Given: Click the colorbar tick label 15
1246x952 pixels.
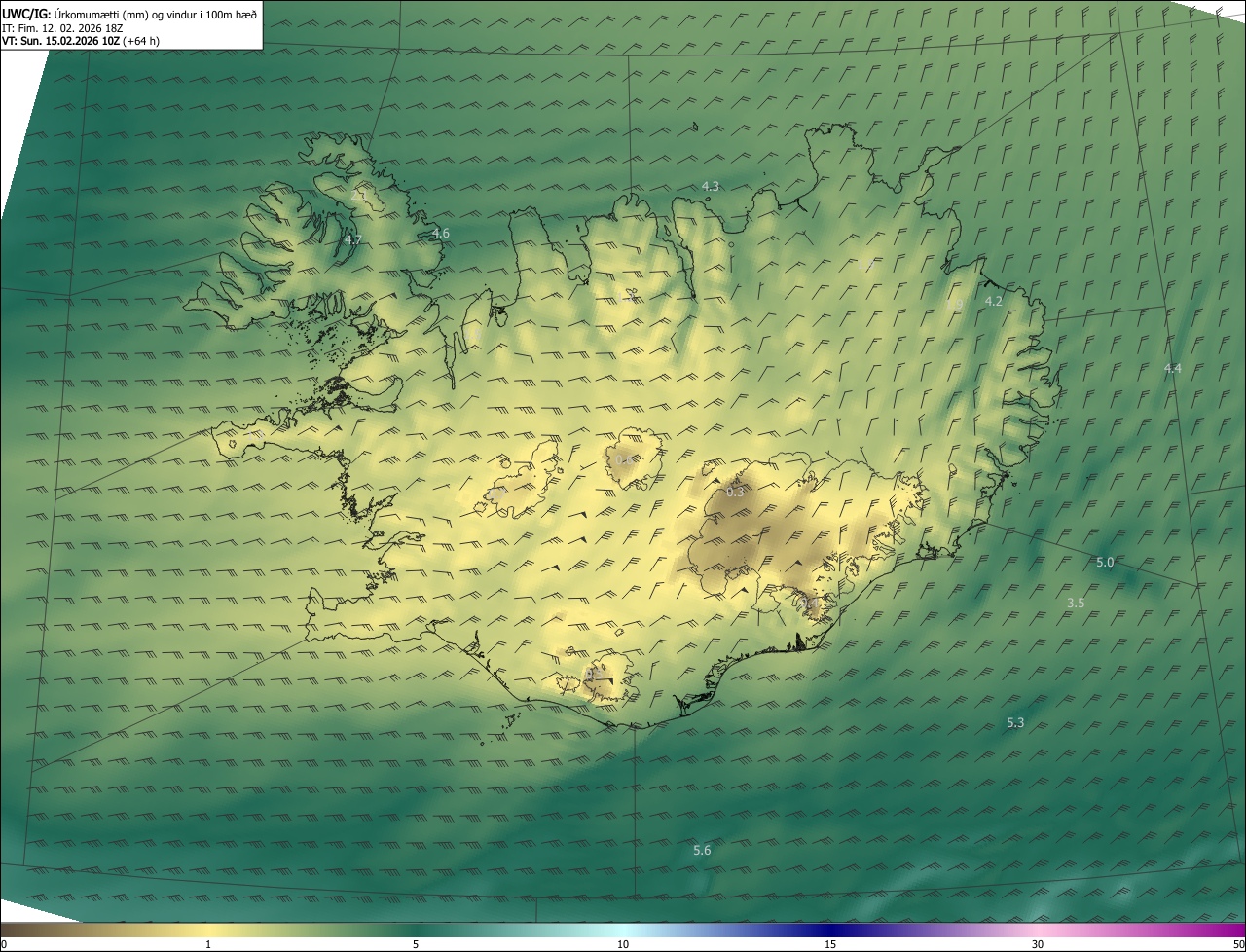Looking at the screenshot, I should (830, 944).
